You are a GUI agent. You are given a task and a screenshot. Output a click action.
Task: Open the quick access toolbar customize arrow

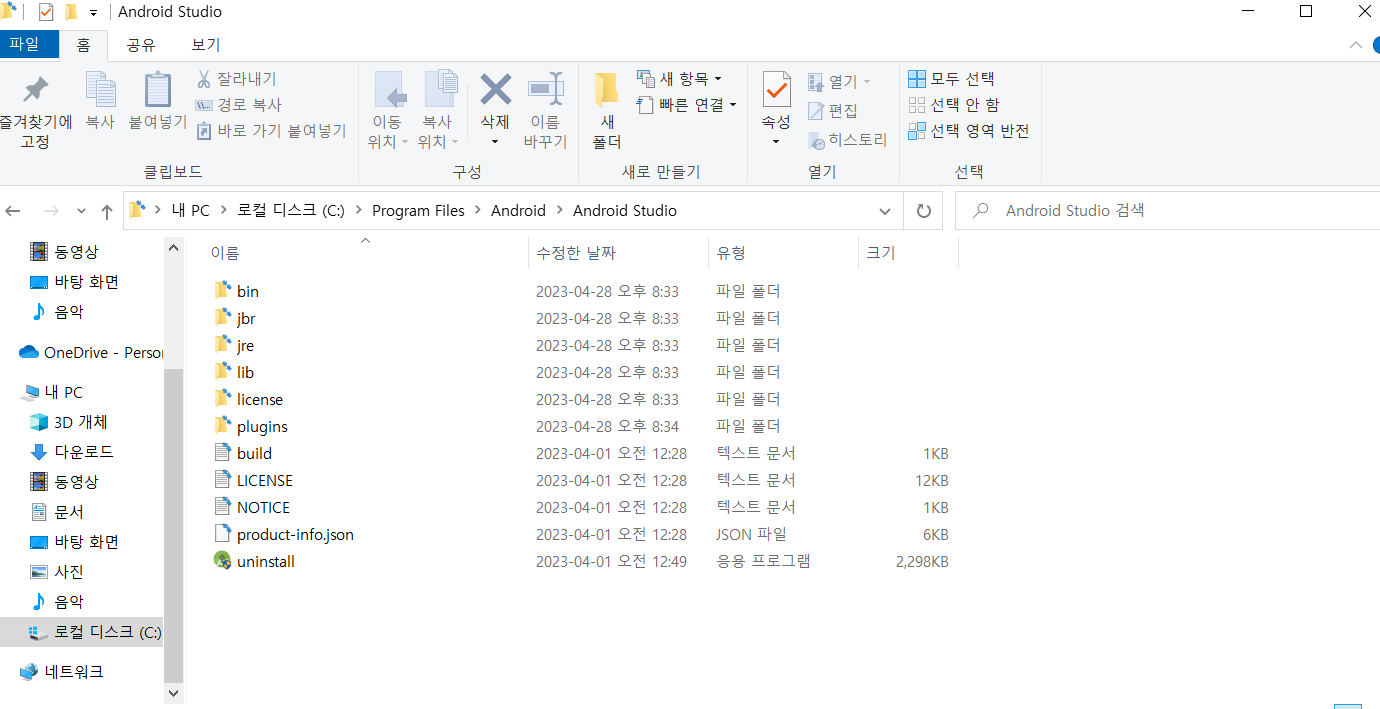[x=93, y=13]
